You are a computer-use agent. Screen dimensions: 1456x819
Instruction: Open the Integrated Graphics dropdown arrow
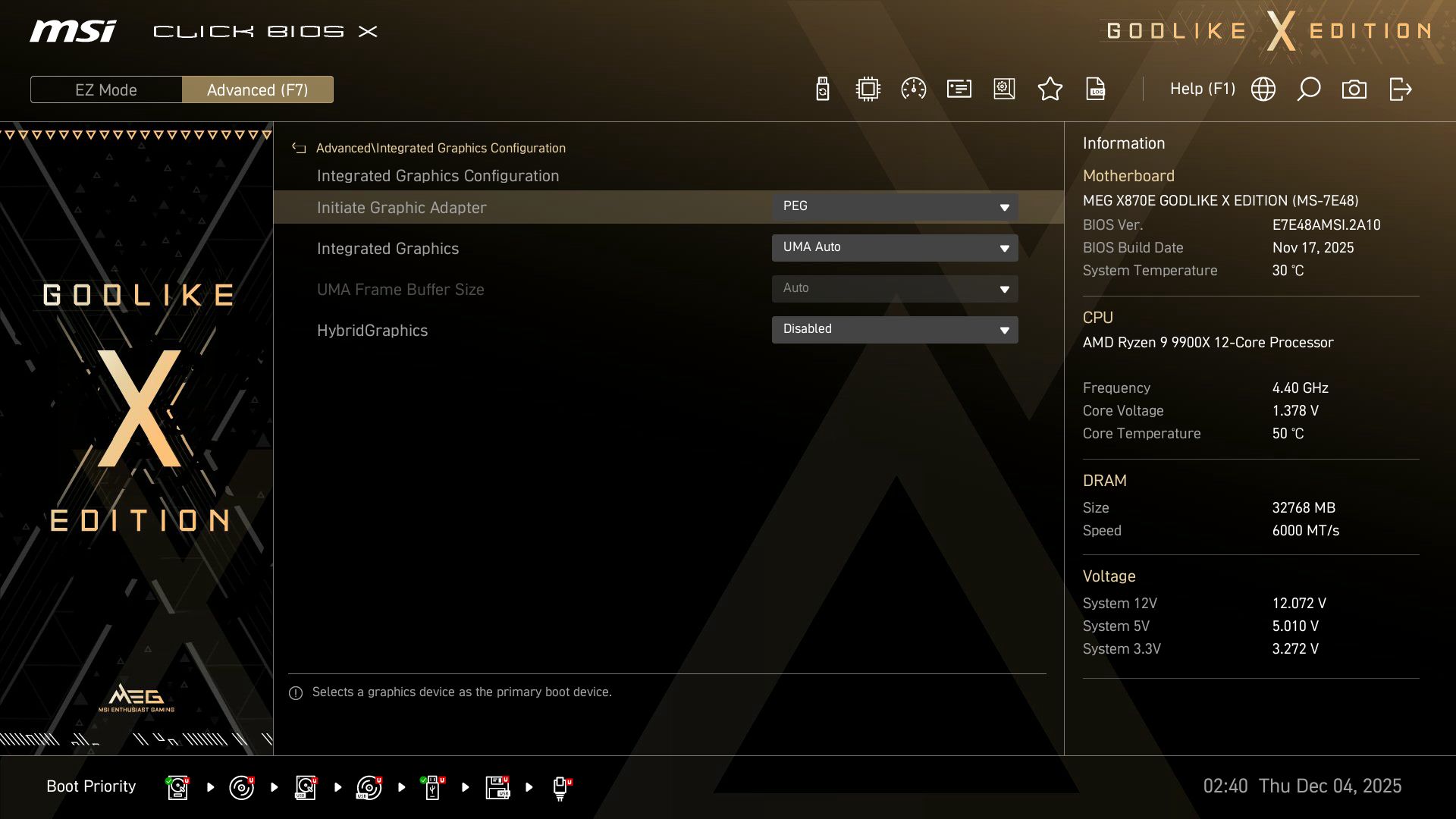click(x=1004, y=247)
